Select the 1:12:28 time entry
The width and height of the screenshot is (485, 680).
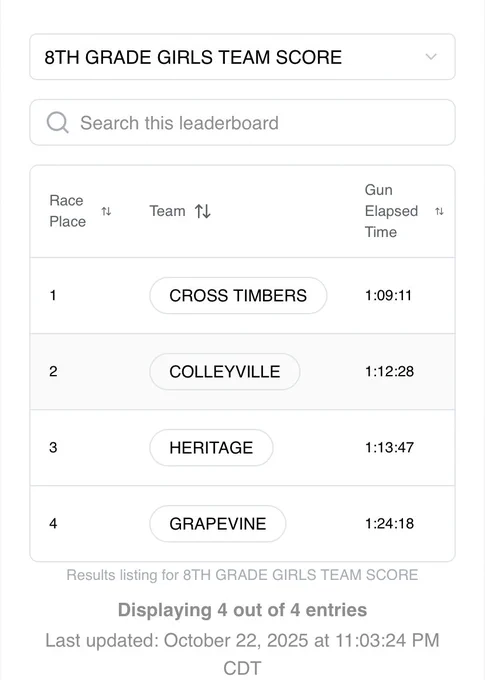point(389,372)
